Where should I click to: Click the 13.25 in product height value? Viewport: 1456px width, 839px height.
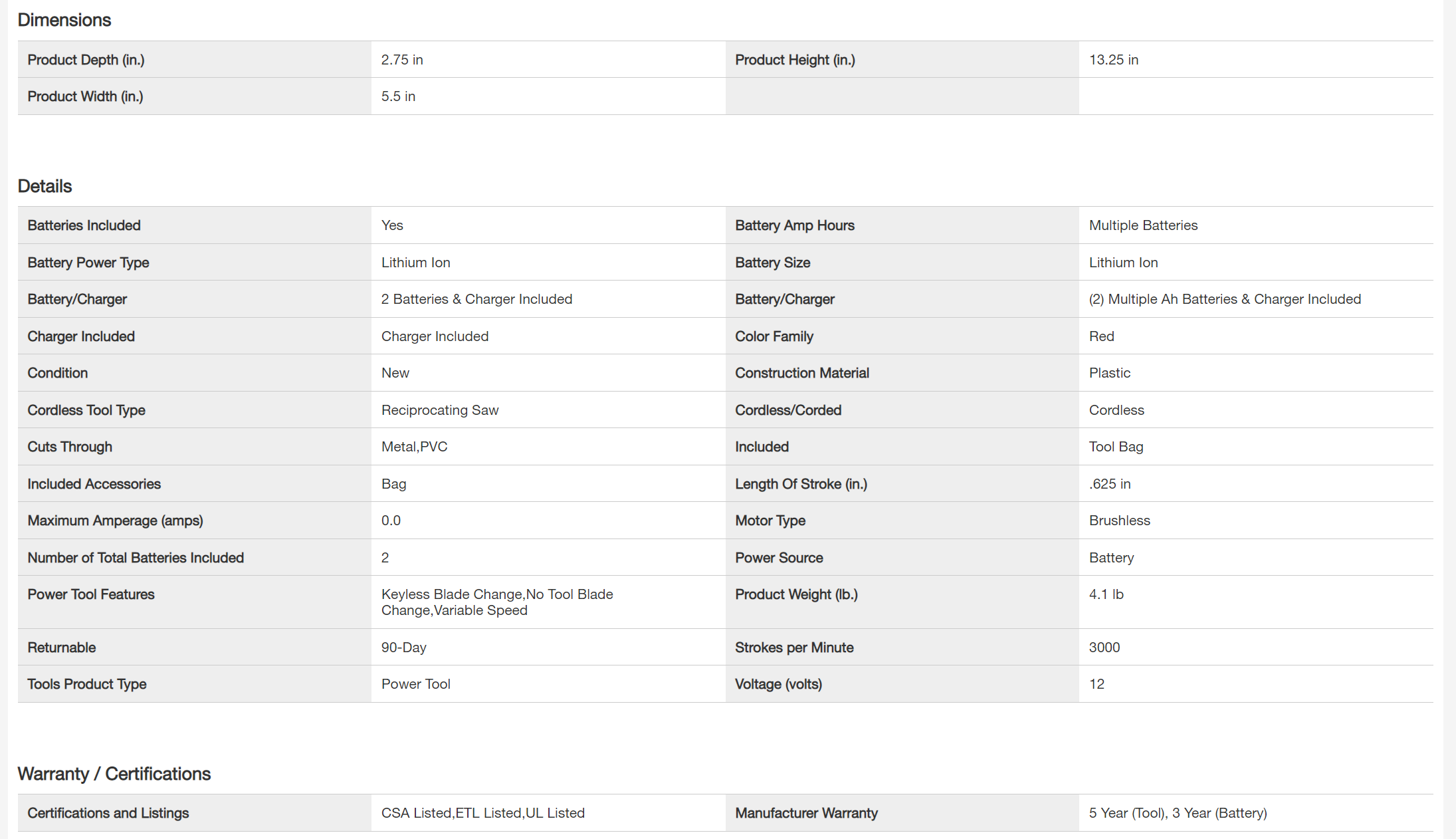coord(1113,60)
